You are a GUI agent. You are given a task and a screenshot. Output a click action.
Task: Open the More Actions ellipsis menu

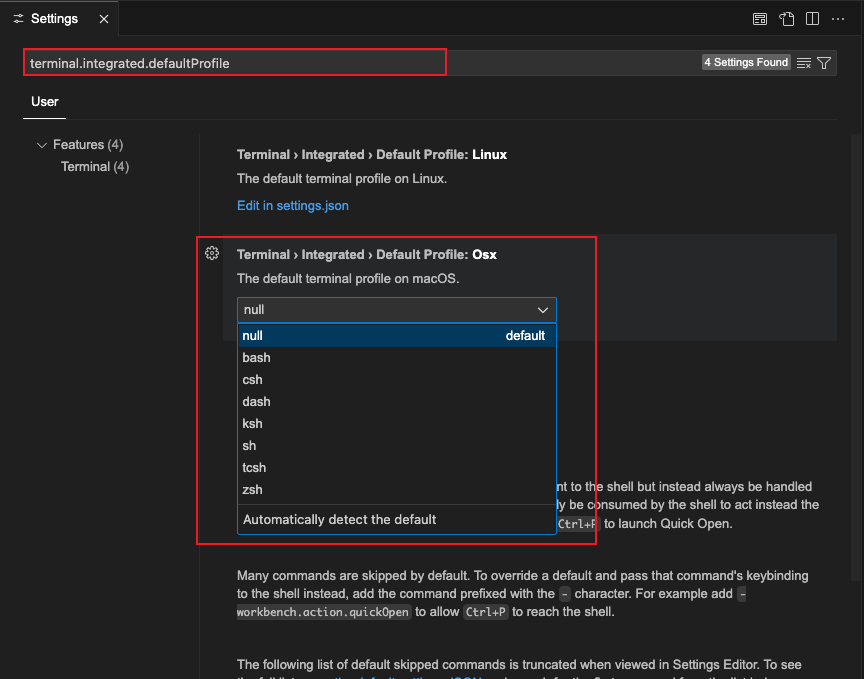838,19
